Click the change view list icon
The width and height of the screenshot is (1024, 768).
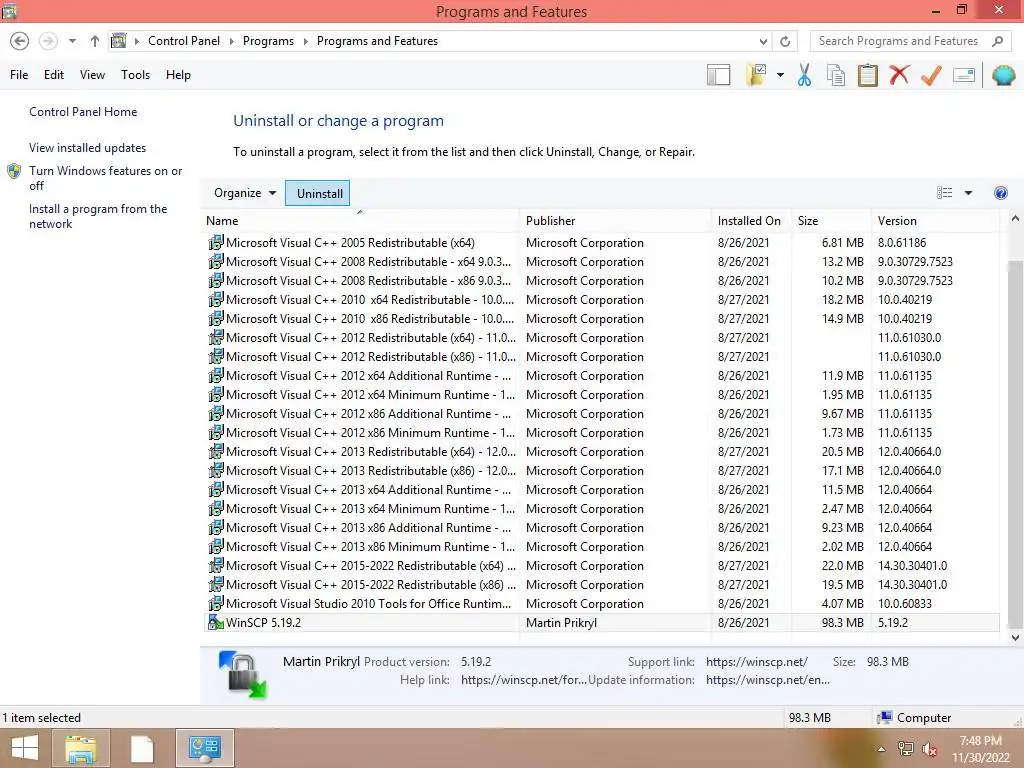click(x=944, y=193)
